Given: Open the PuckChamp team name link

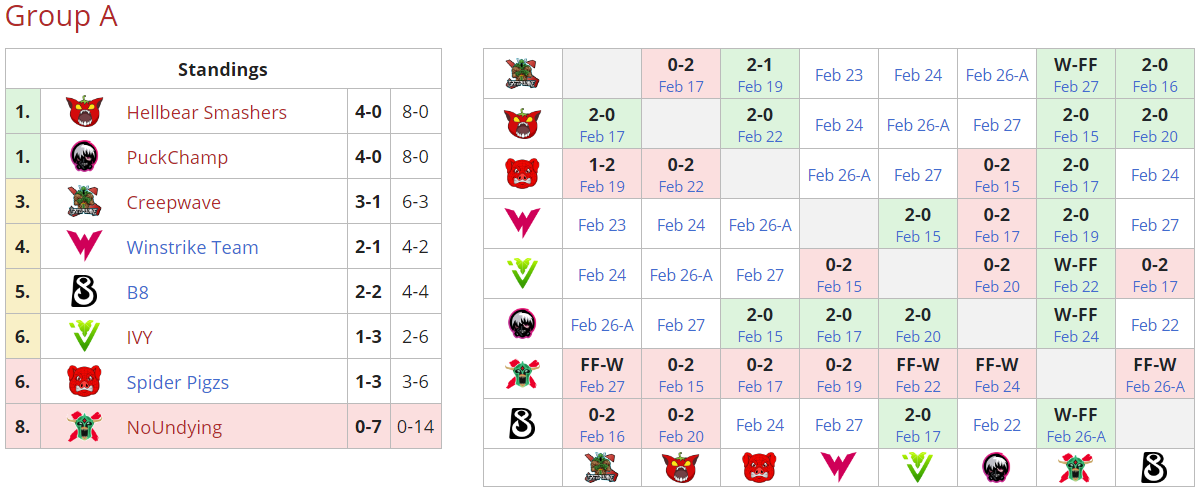Looking at the screenshot, I should 177,157.
